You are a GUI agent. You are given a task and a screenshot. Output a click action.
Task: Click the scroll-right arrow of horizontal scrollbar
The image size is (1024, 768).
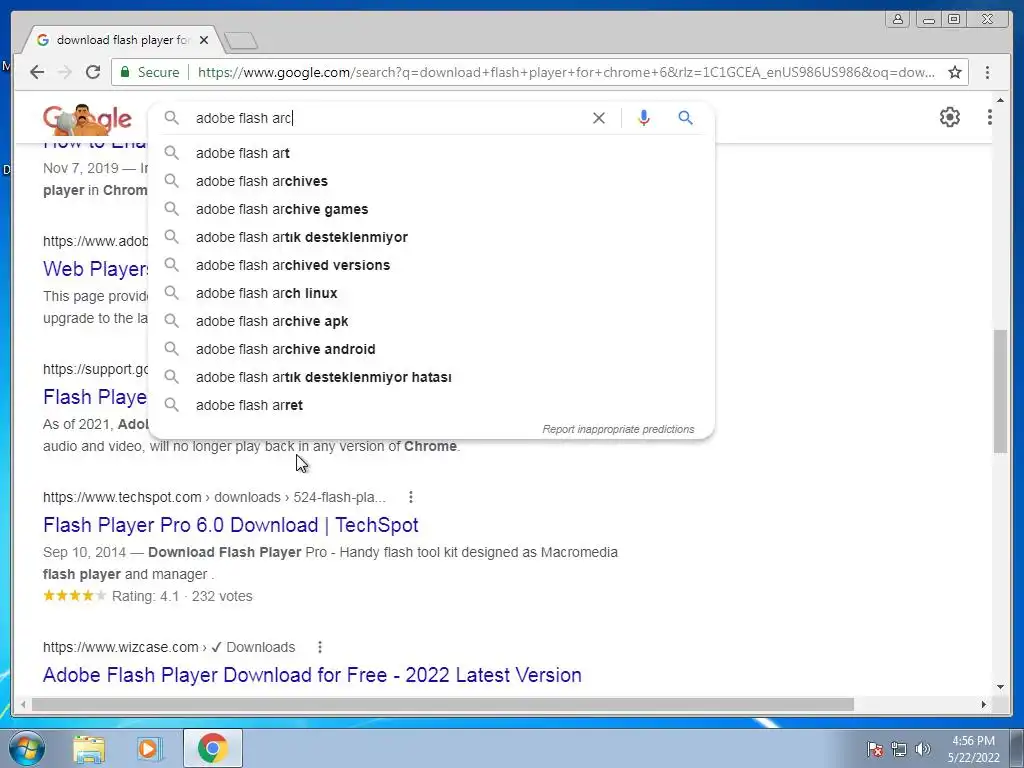pos(984,705)
